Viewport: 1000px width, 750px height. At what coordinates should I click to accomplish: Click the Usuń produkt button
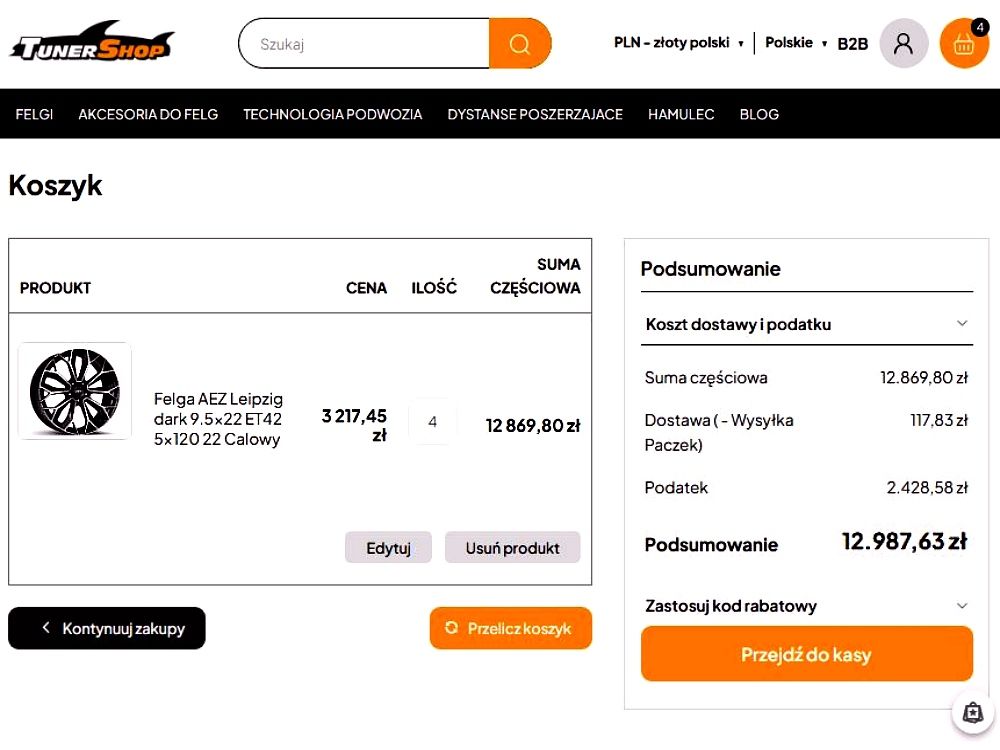click(x=512, y=548)
